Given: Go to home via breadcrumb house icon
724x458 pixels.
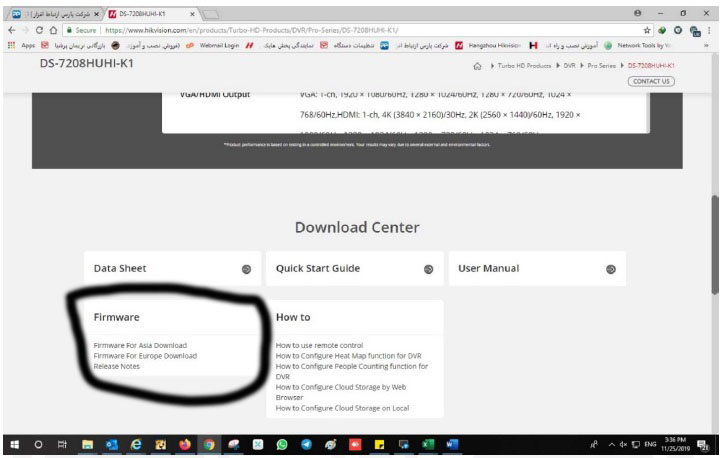Looking at the screenshot, I should coord(477,66).
